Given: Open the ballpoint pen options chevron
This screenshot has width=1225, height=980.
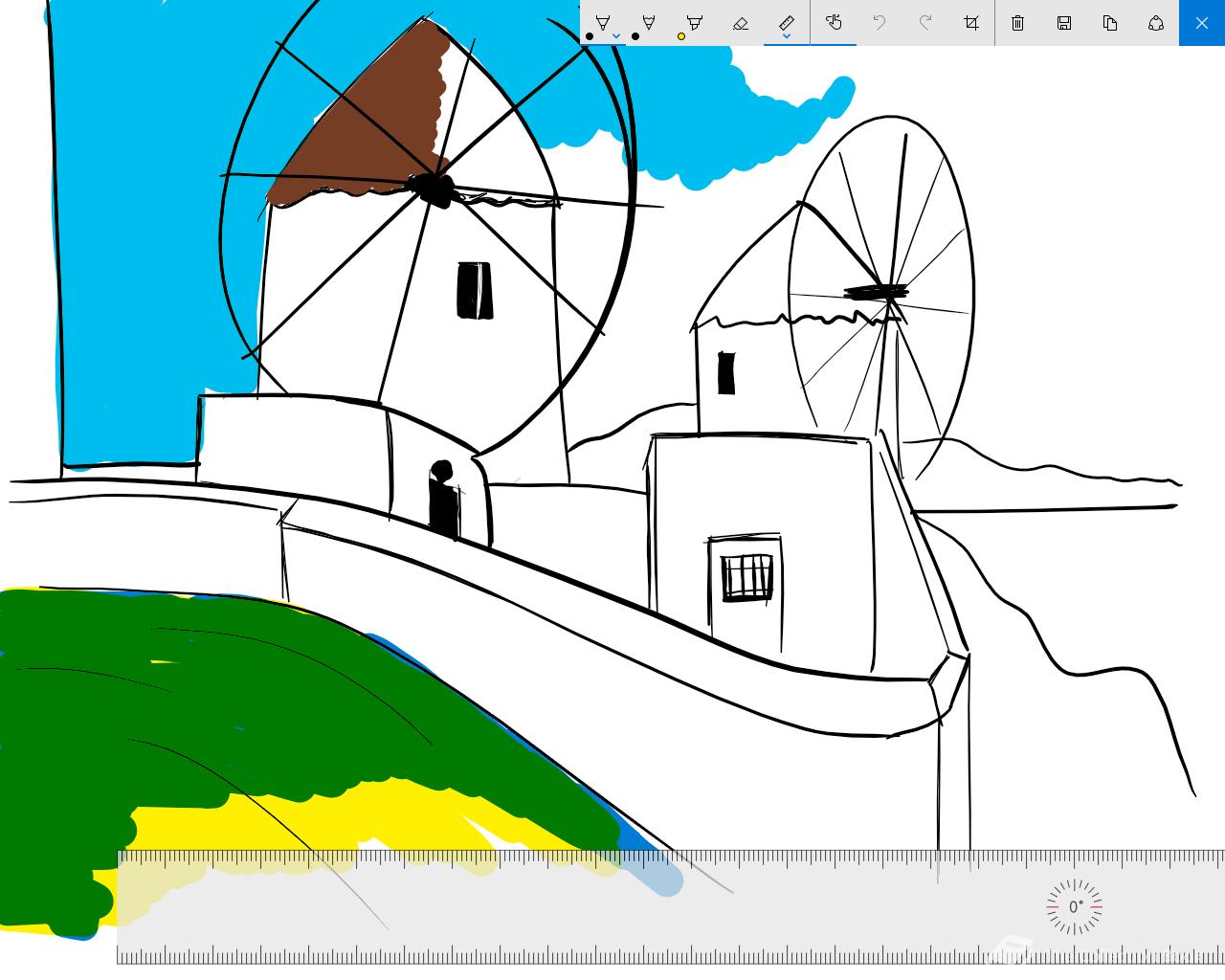Looking at the screenshot, I should [616, 36].
